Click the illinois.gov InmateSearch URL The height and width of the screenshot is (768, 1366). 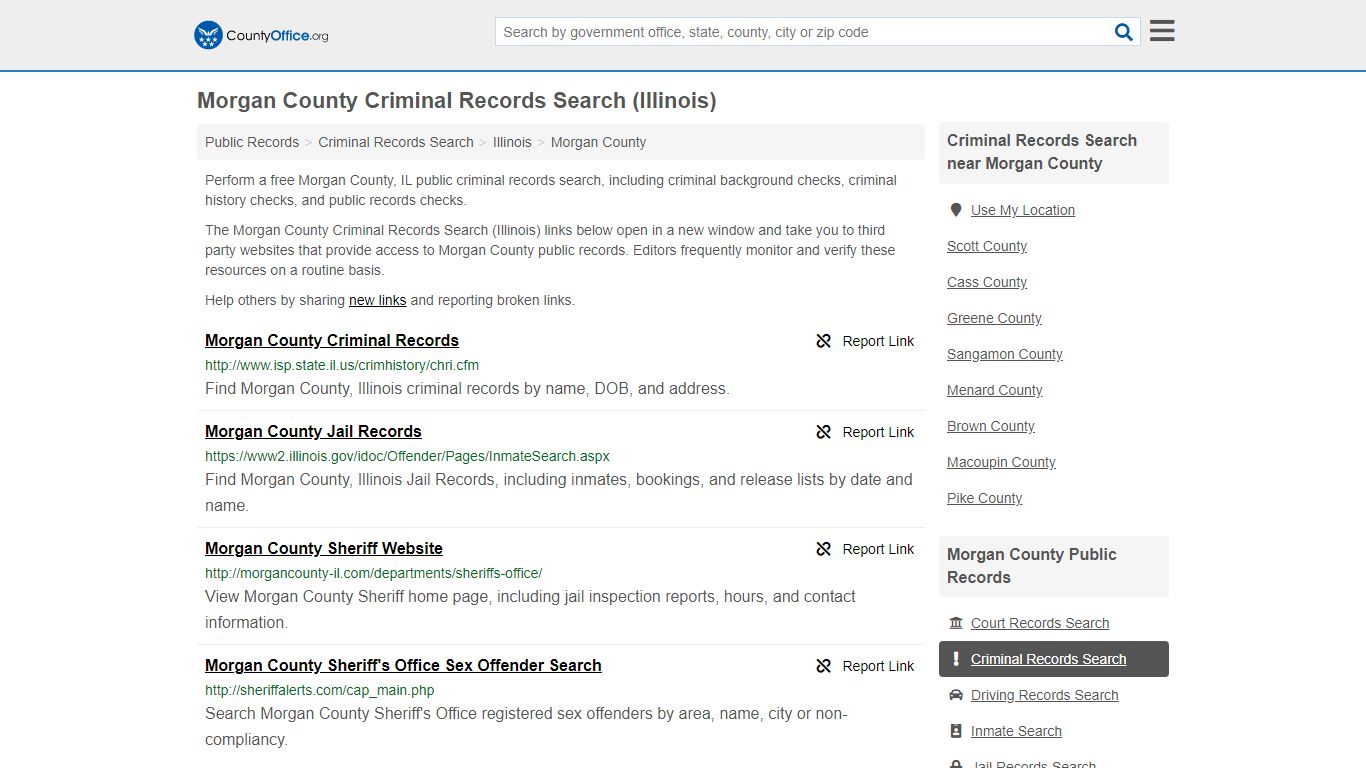407,456
